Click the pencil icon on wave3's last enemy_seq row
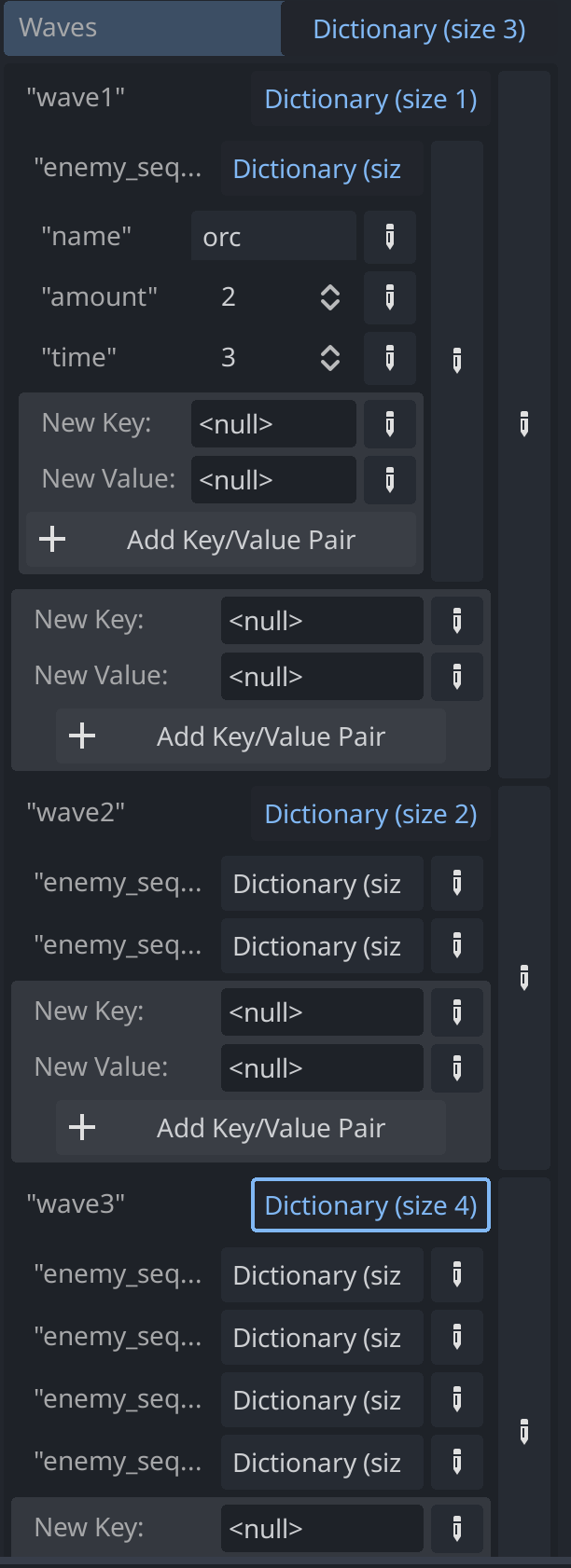Viewport: 571px width, 1568px height. 456,1462
